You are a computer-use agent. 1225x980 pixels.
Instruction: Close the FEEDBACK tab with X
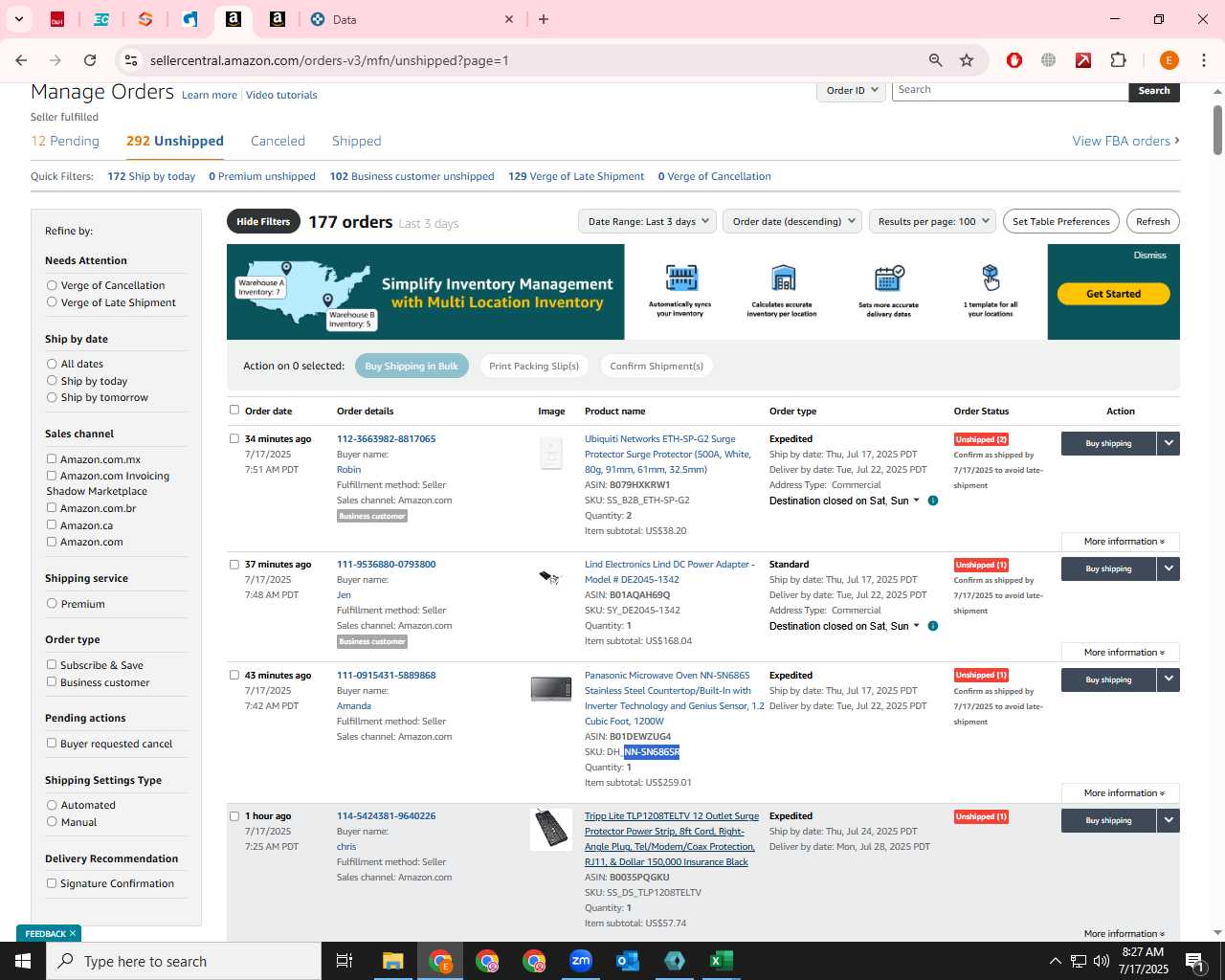(73, 933)
